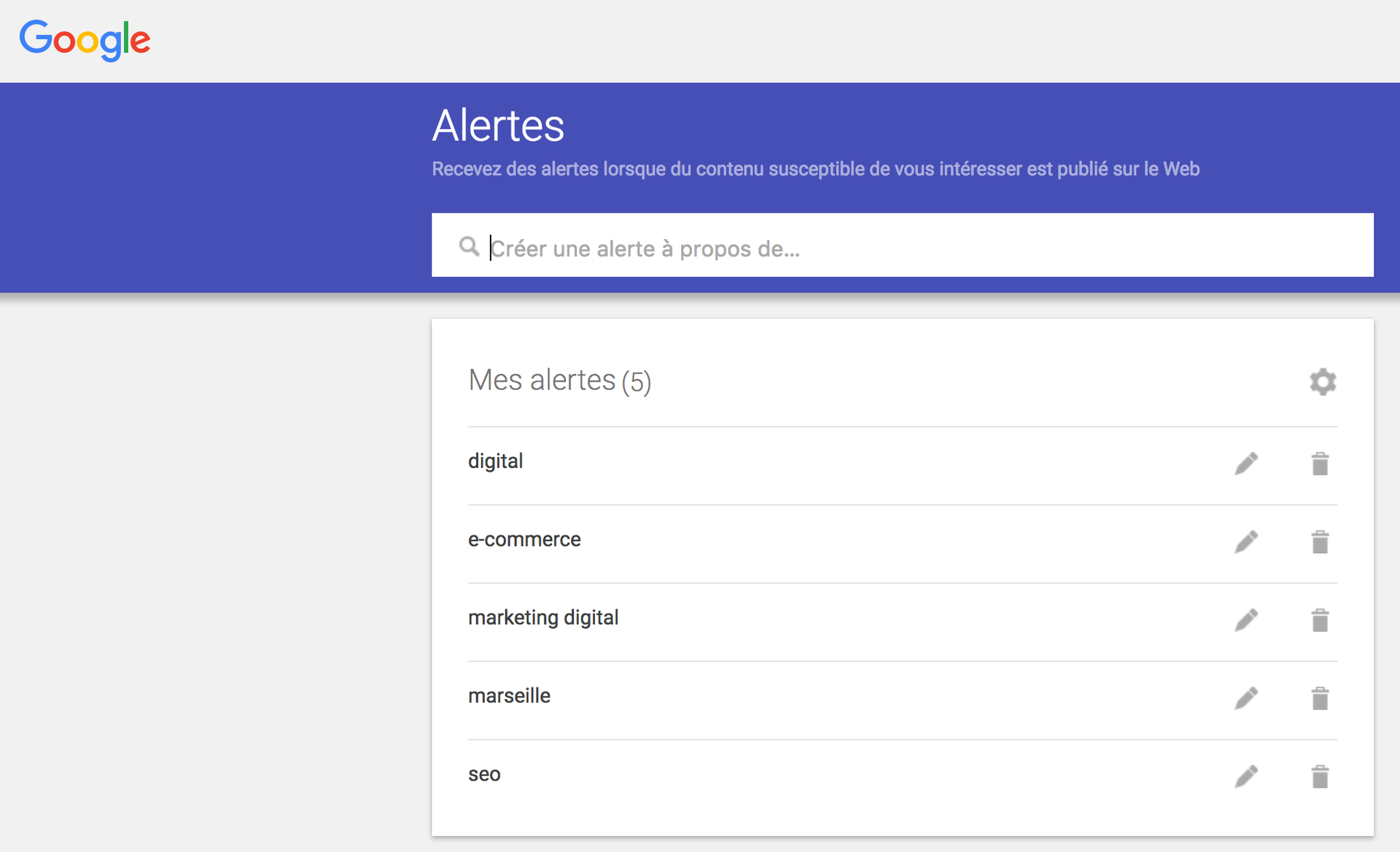Delete the e-commerce alert

(1320, 542)
